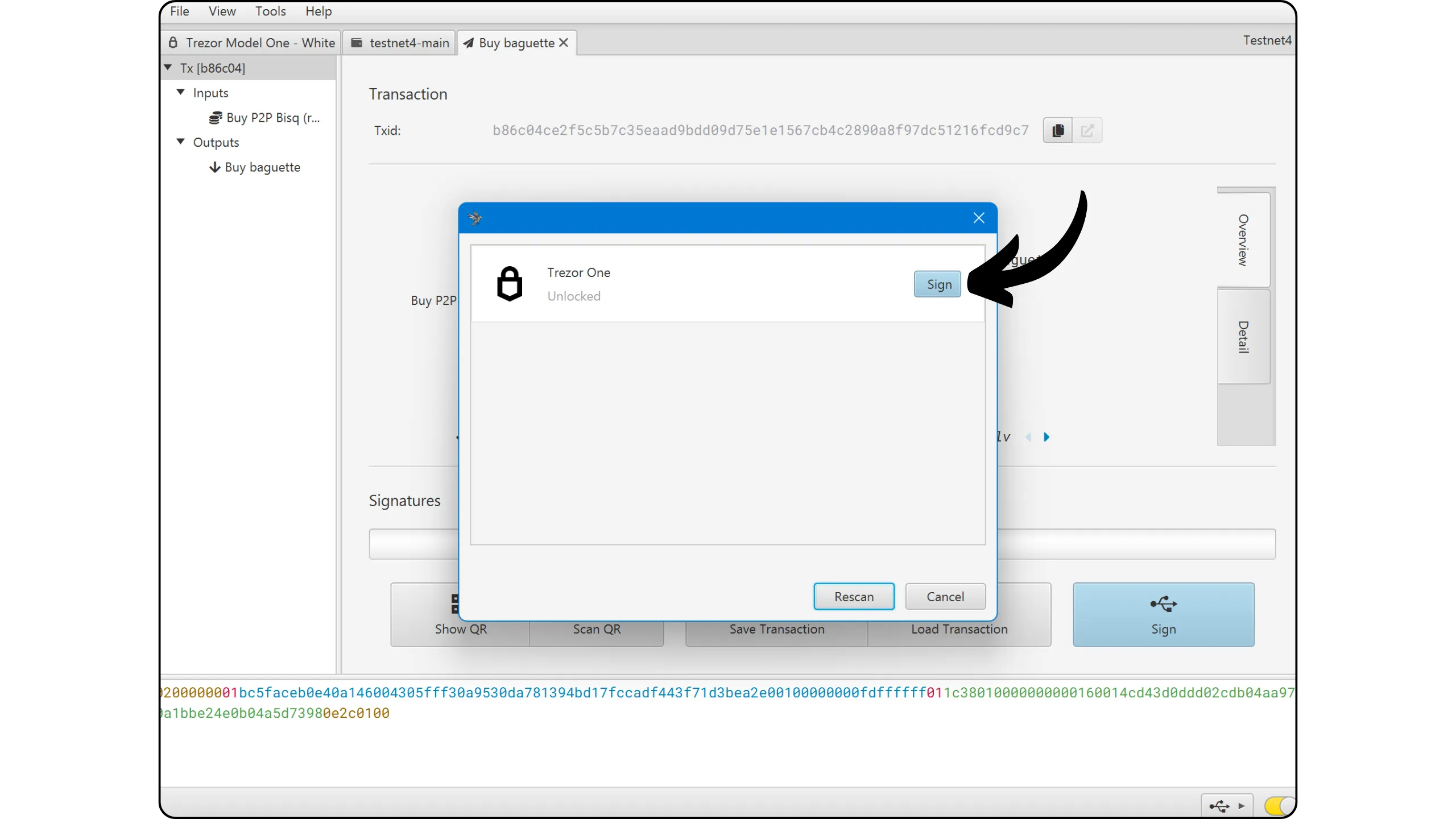Click the Sparrow icon in dialog title
This screenshot has height=819, width=1456.
click(x=475, y=218)
